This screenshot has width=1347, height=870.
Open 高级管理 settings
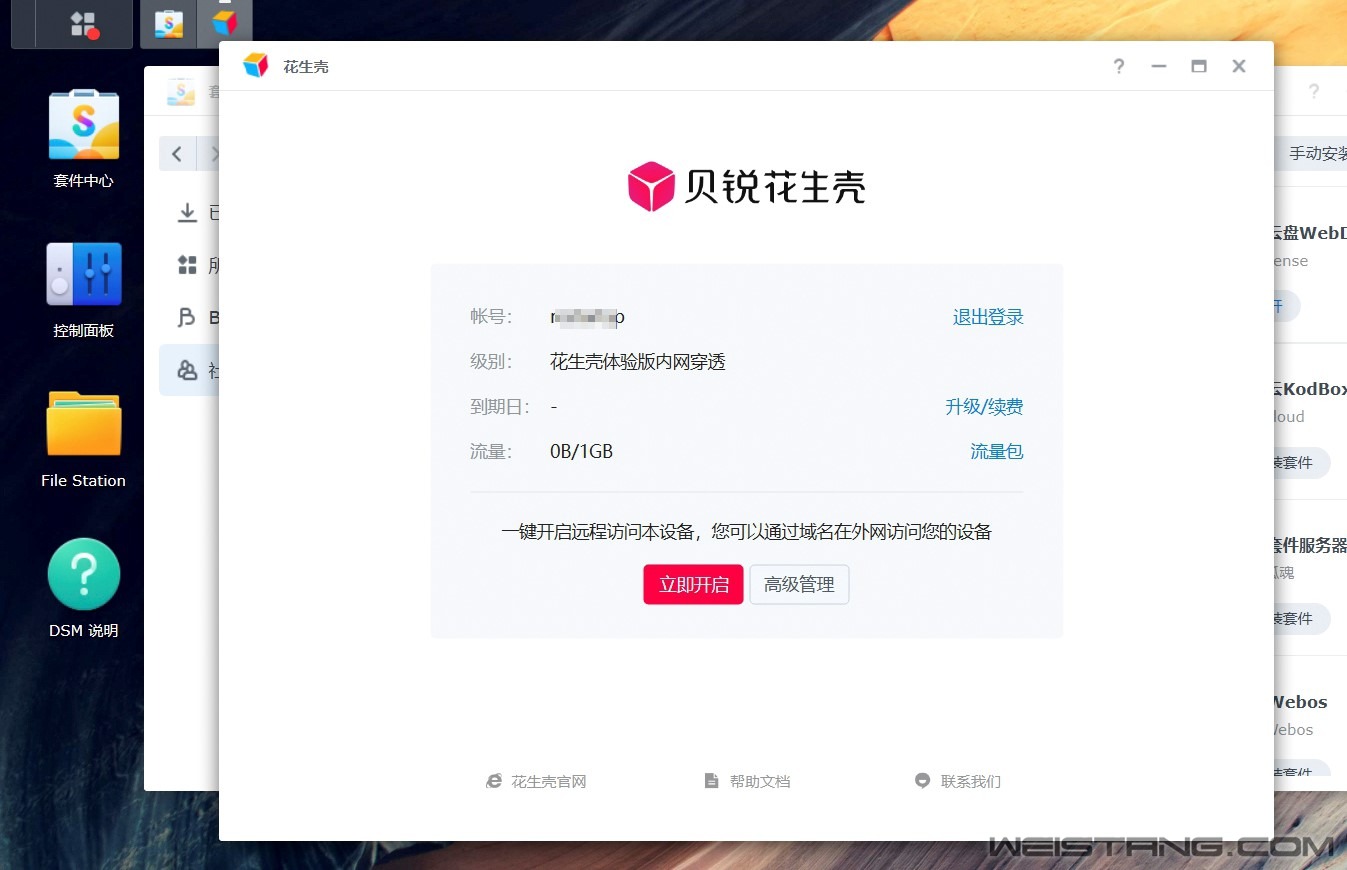[799, 585]
